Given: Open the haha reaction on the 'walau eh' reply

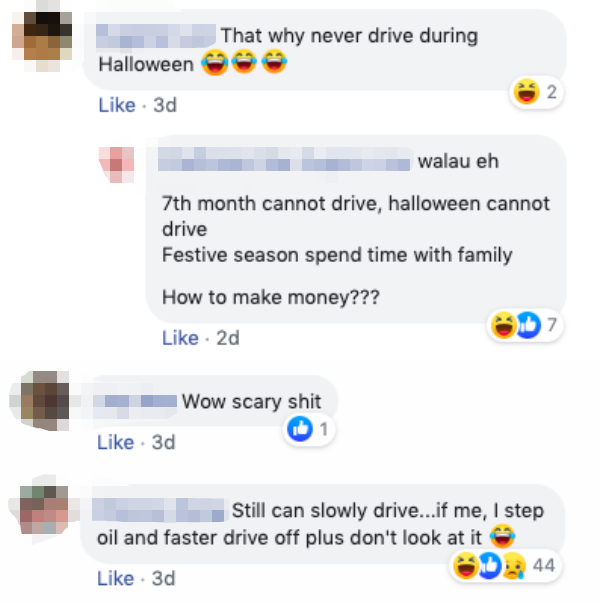Looking at the screenshot, I should 504,325.
